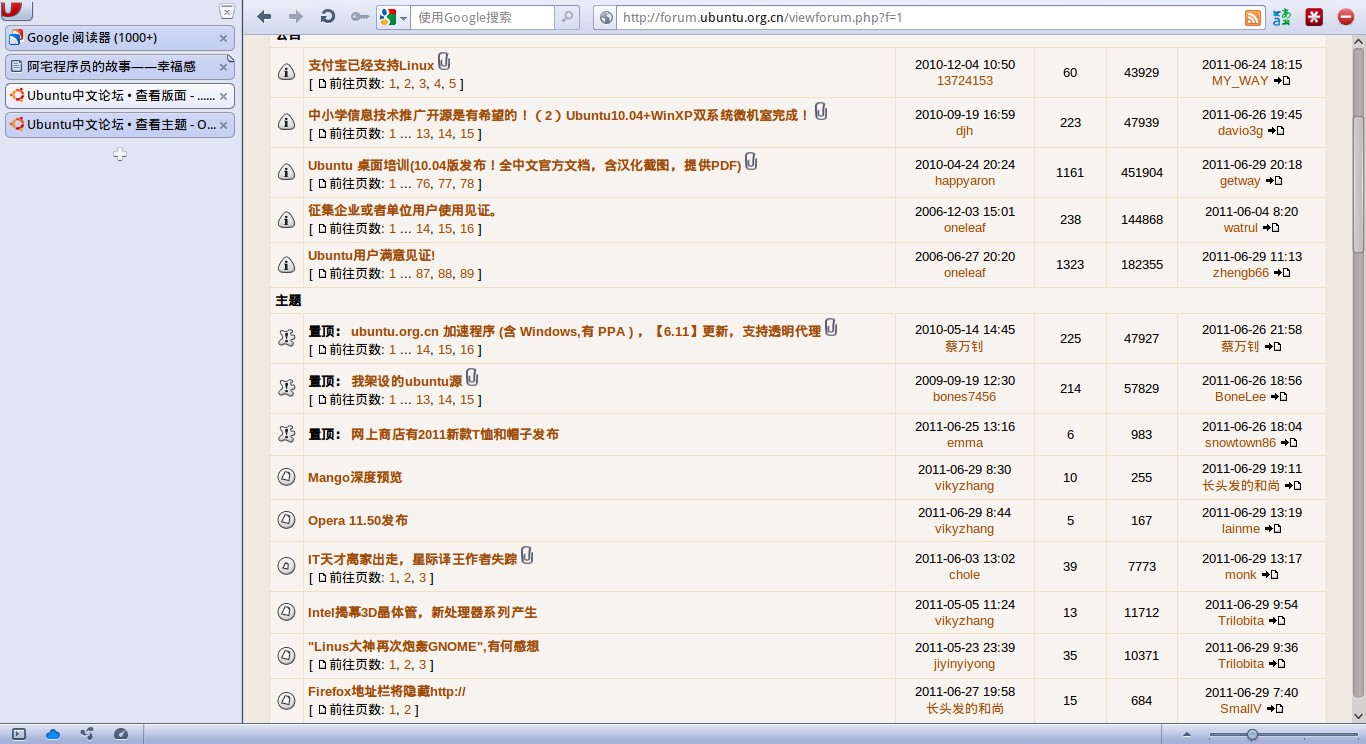Click the red asterisk extension icon
Screen dimensions: 1366x744
1314,17
